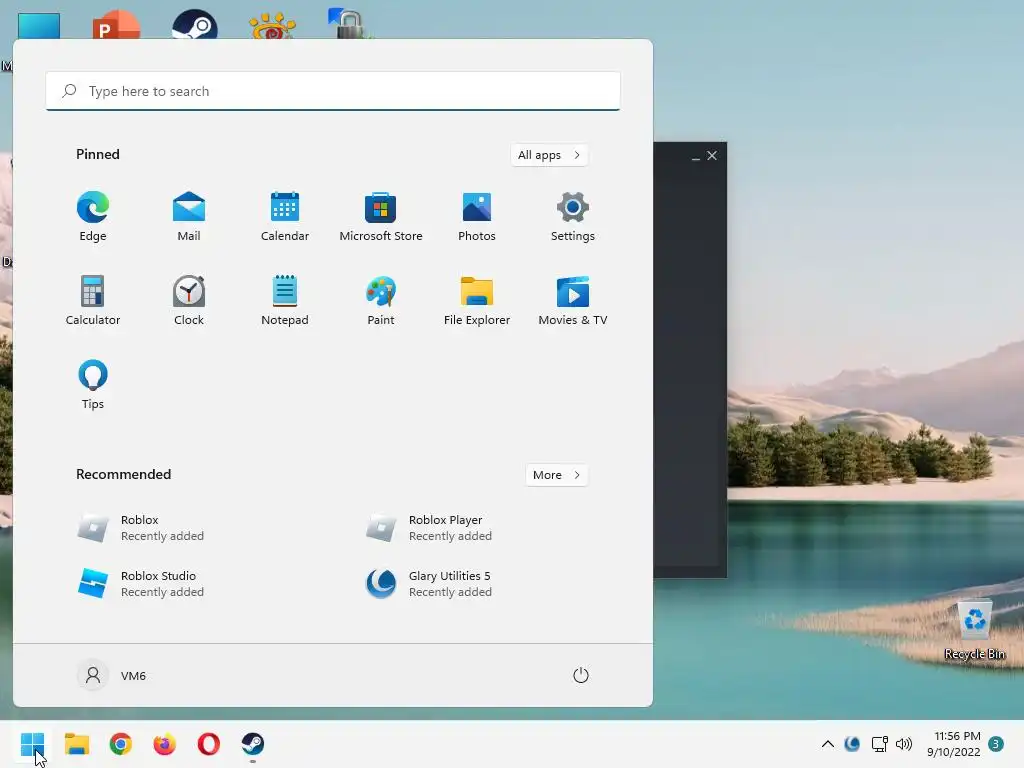Select the PowerPoint desktop shortcut
The image size is (1024, 768).
[116, 24]
